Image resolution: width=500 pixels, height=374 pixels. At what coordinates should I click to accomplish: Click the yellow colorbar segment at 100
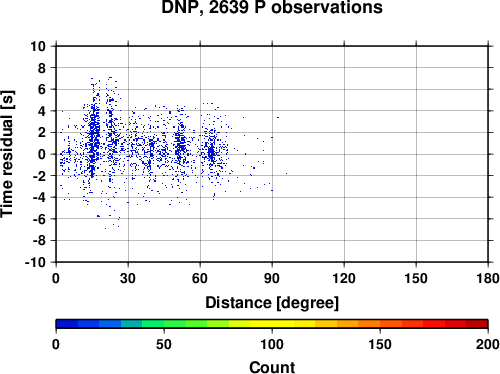pyautogui.click(x=272, y=324)
